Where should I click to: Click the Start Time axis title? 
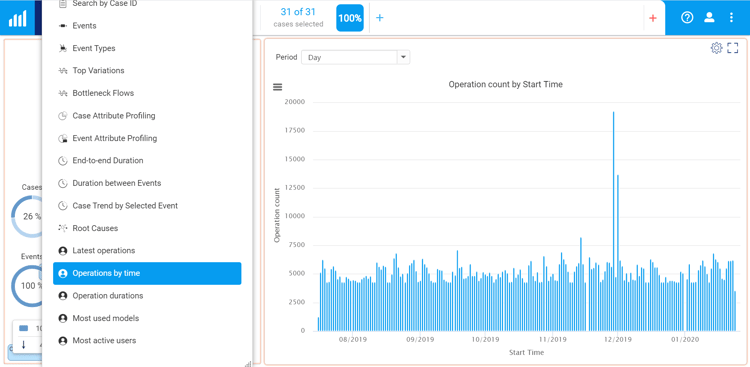[526, 353]
